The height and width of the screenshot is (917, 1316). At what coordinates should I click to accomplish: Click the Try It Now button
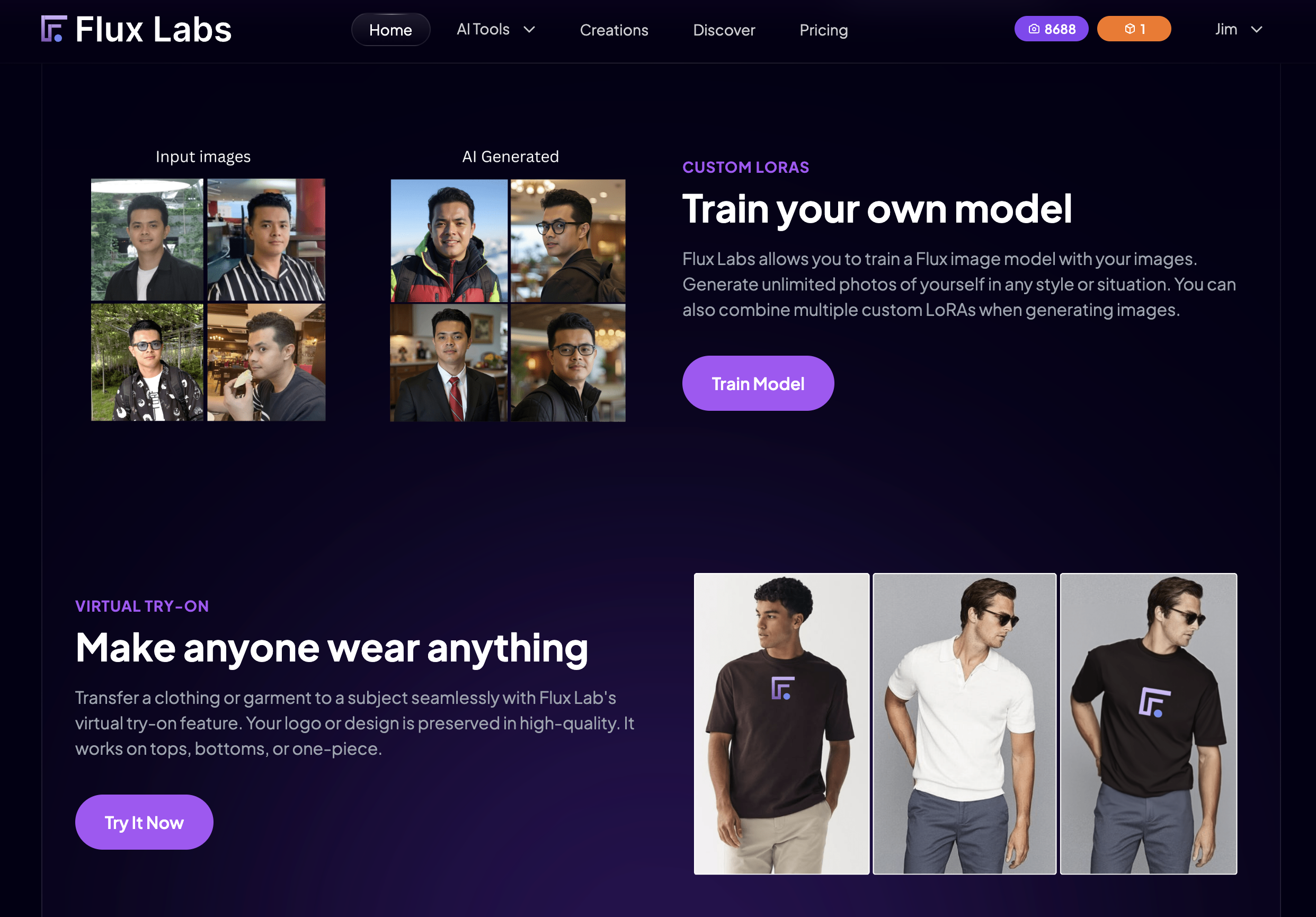[144, 822]
